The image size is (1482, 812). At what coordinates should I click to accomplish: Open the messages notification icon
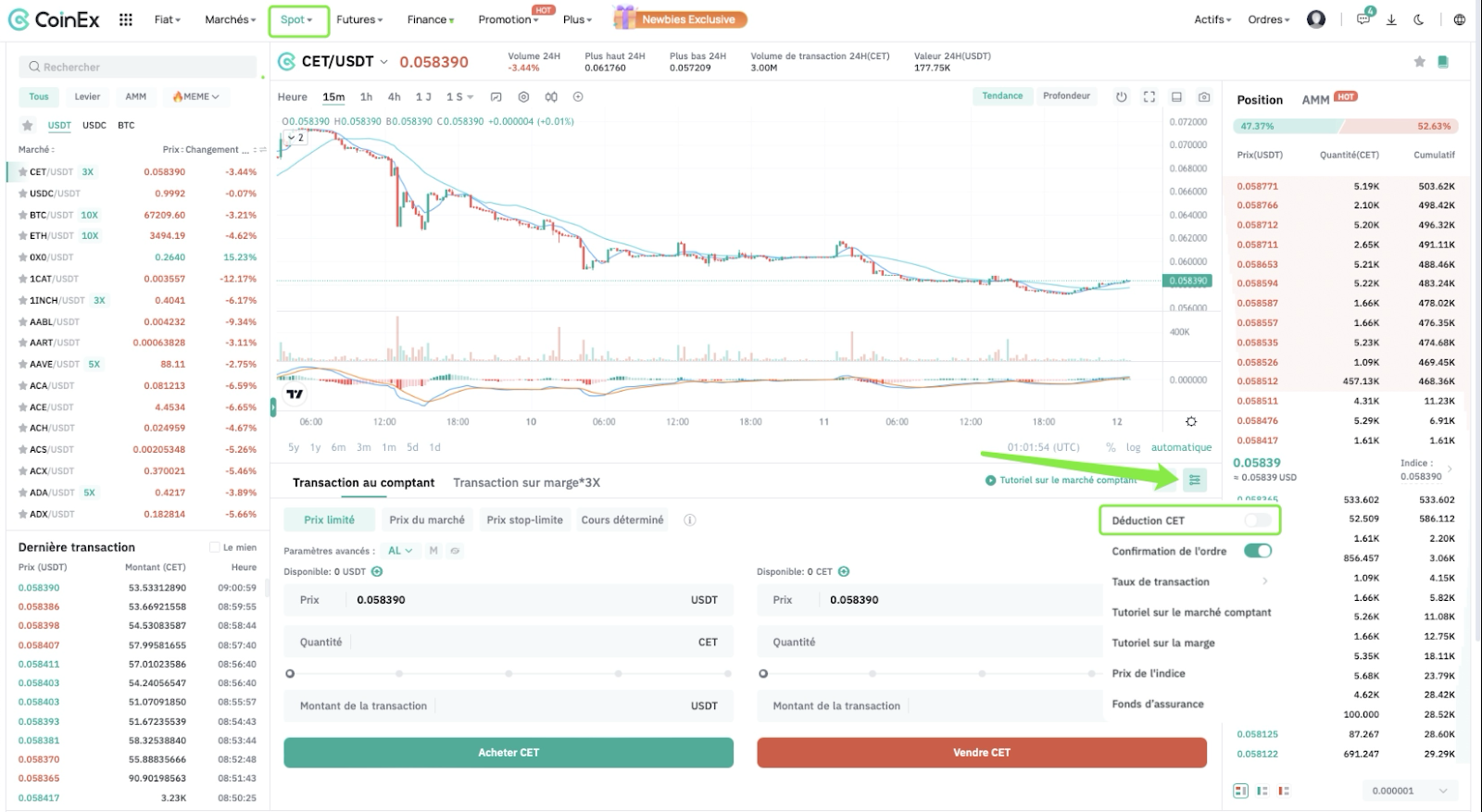tap(1363, 19)
